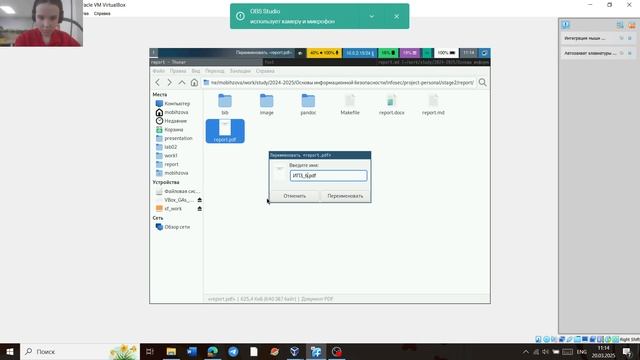Click the yellow volume indicator in status bar

coord(324,53)
